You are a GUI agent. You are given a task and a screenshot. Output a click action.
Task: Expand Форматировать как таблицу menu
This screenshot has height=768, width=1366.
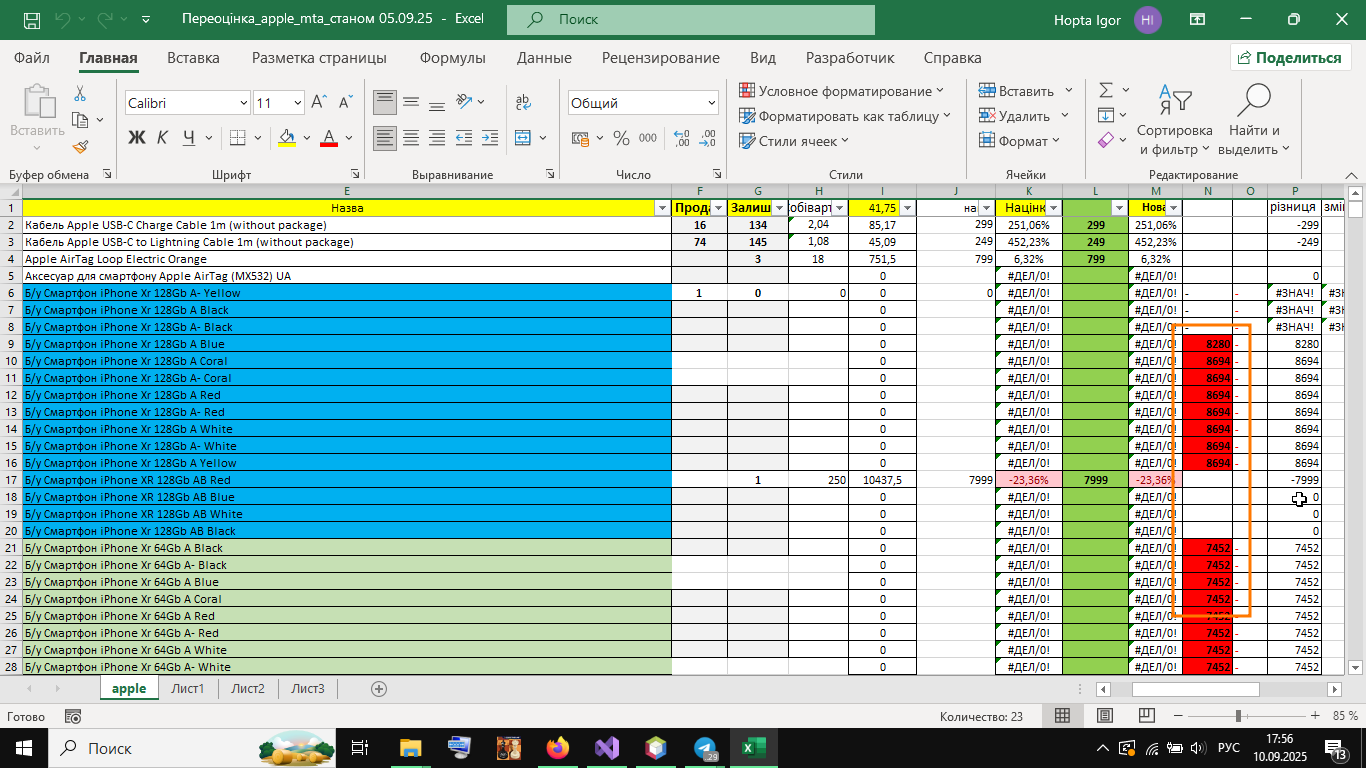(x=845, y=116)
